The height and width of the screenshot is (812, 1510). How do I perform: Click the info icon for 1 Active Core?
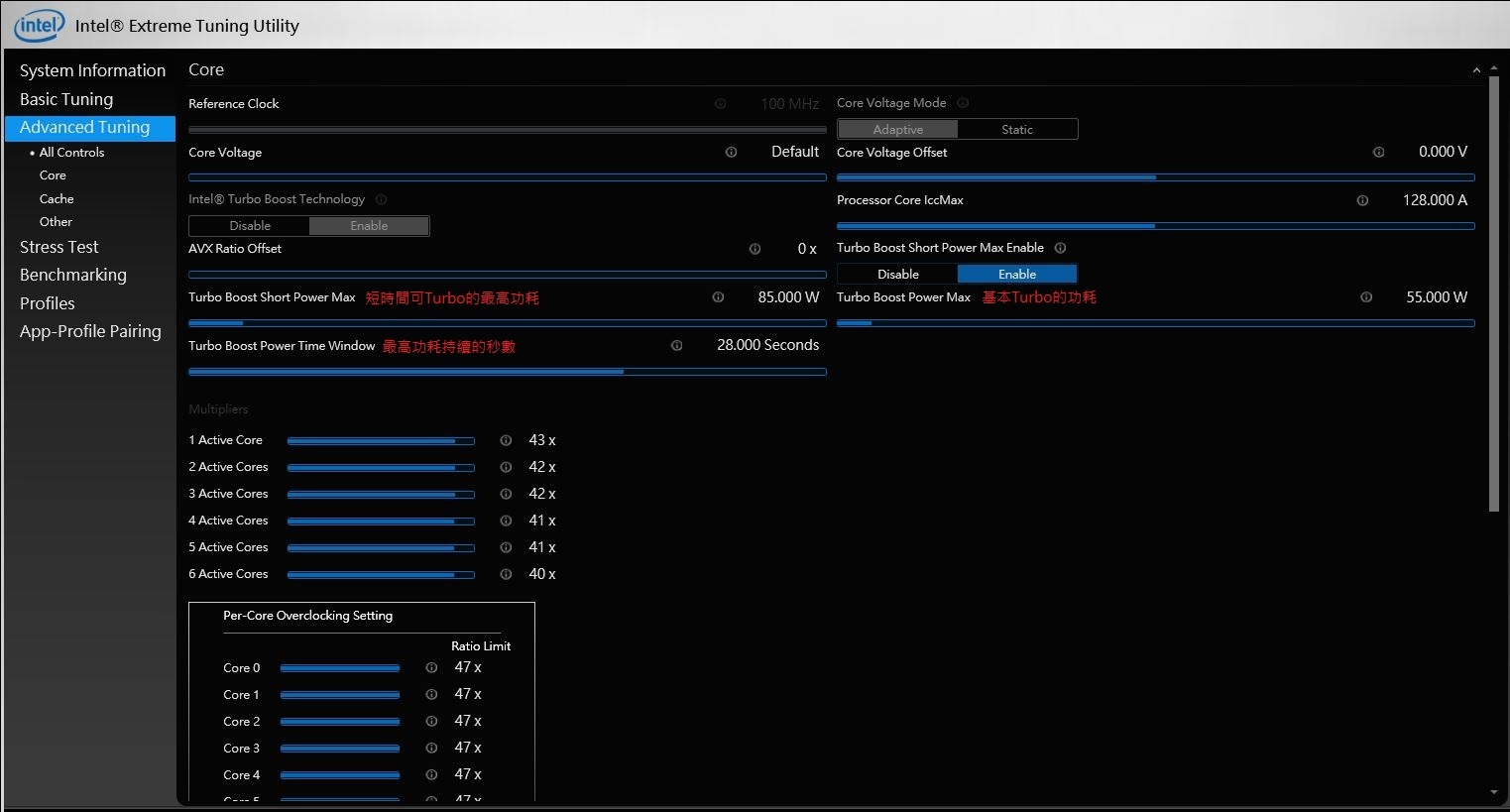click(506, 440)
